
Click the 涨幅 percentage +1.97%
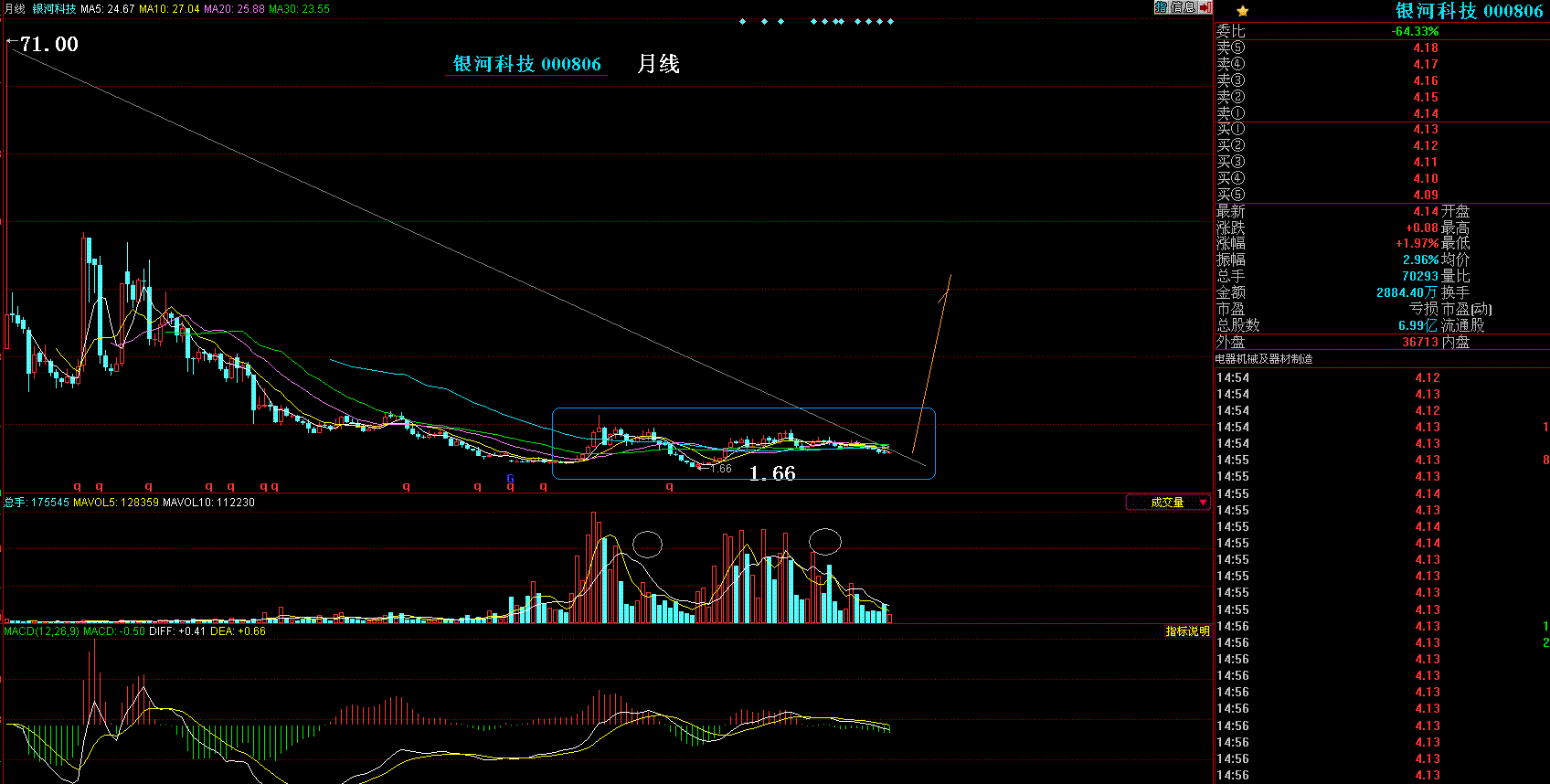(x=1417, y=244)
